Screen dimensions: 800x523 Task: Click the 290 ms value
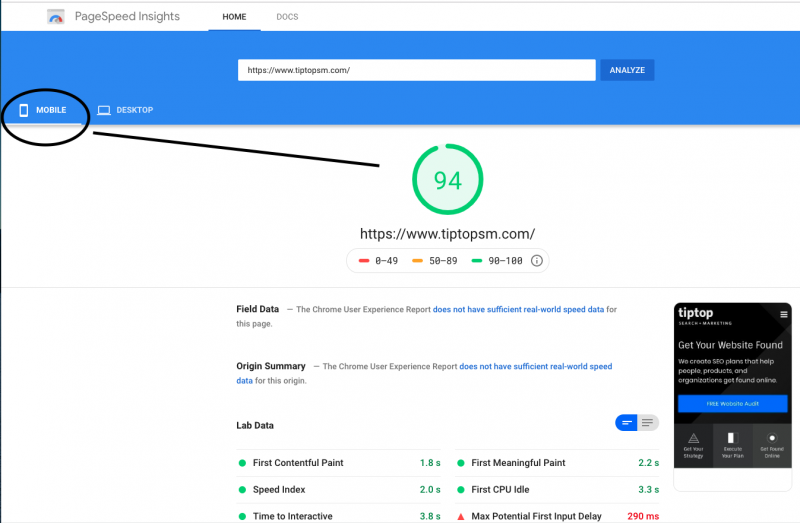643,516
